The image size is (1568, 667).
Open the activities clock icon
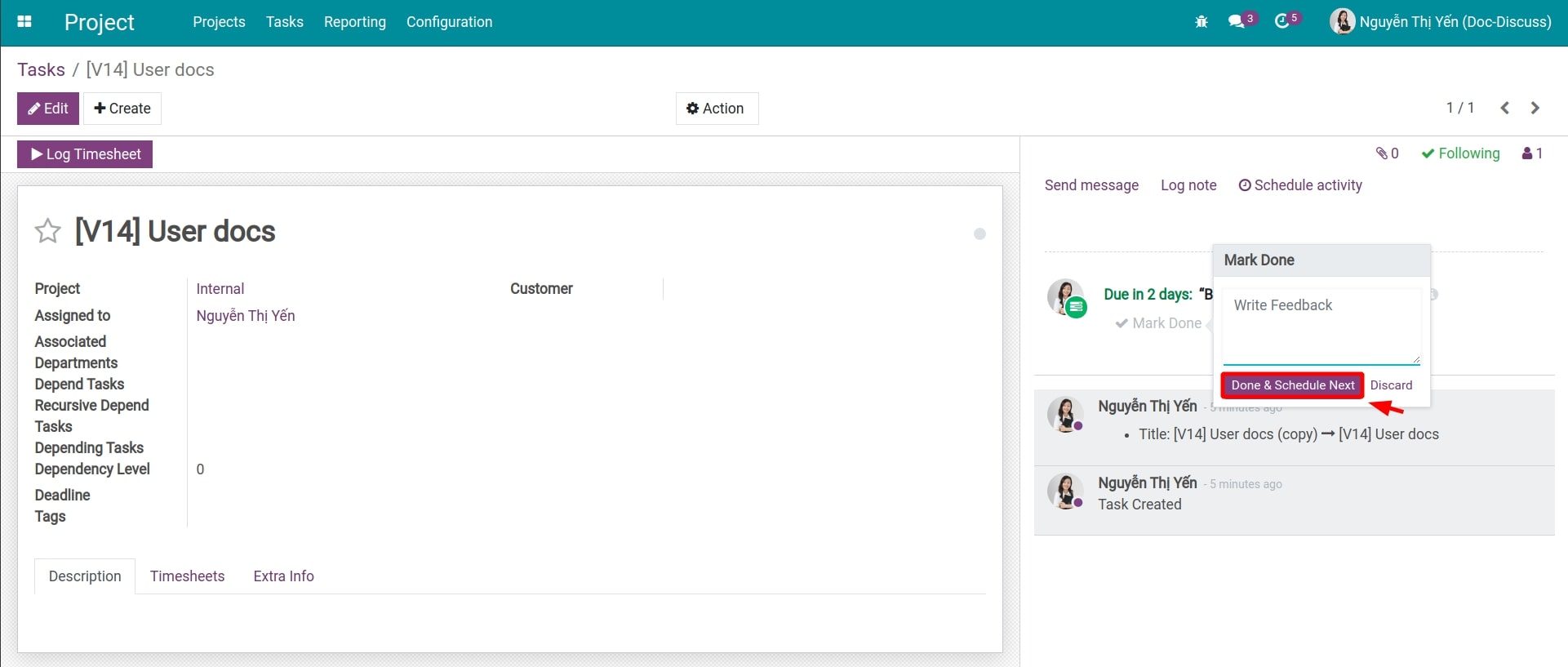[x=1282, y=22]
